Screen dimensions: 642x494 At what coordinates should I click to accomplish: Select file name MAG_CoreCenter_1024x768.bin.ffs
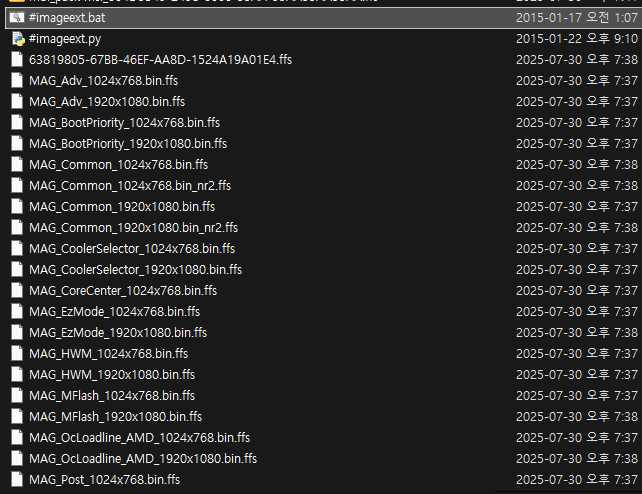coord(123,291)
